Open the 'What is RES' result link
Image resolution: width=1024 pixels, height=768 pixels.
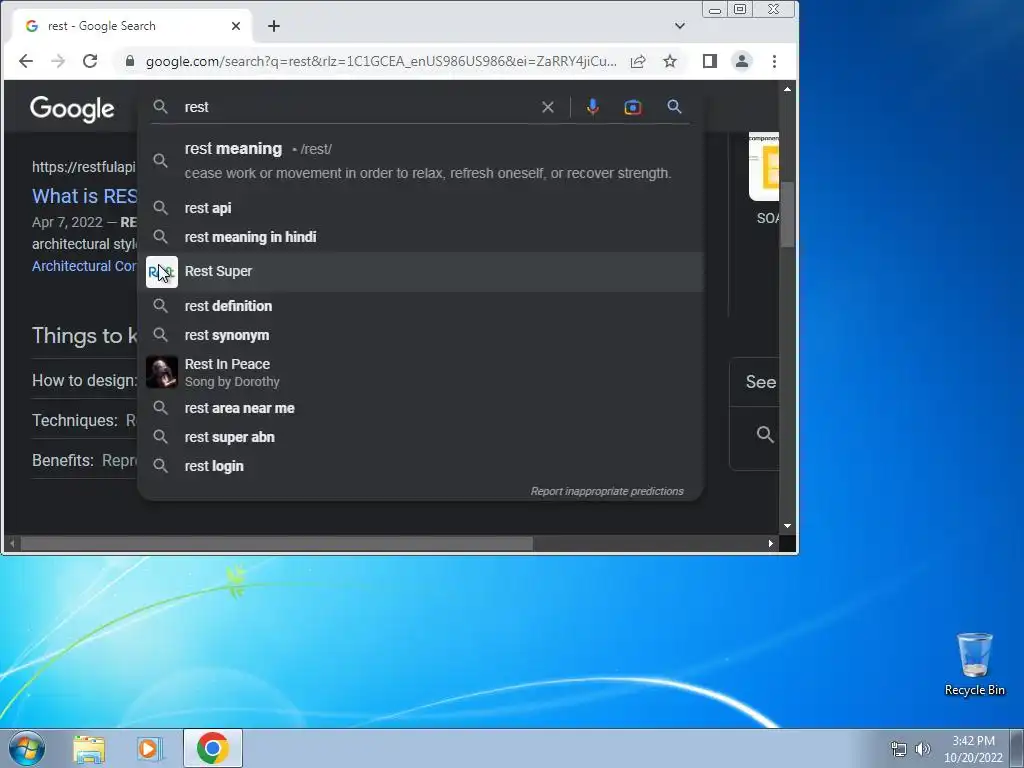coord(84,196)
